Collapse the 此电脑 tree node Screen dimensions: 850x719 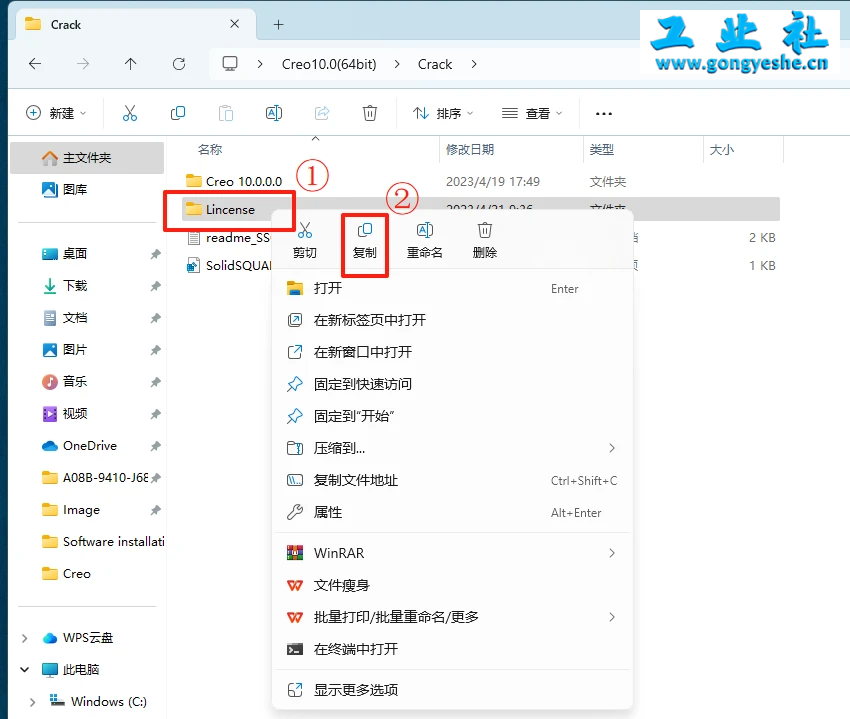[x=24, y=670]
